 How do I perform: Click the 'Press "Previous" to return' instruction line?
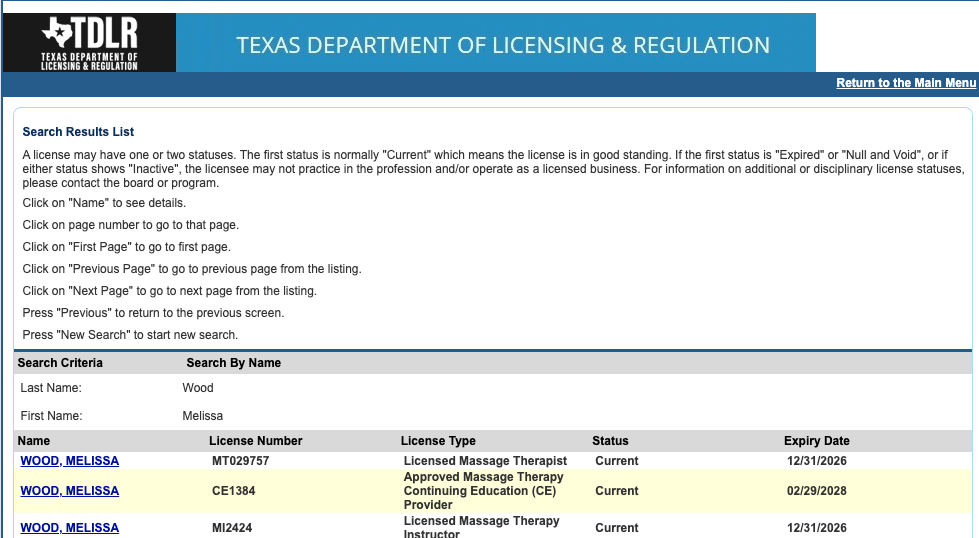point(153,313)
